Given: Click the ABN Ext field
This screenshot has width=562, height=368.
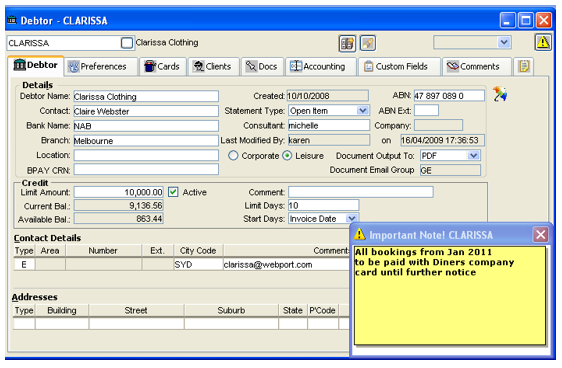Looking at the screenshot, I should coord(426,110).
